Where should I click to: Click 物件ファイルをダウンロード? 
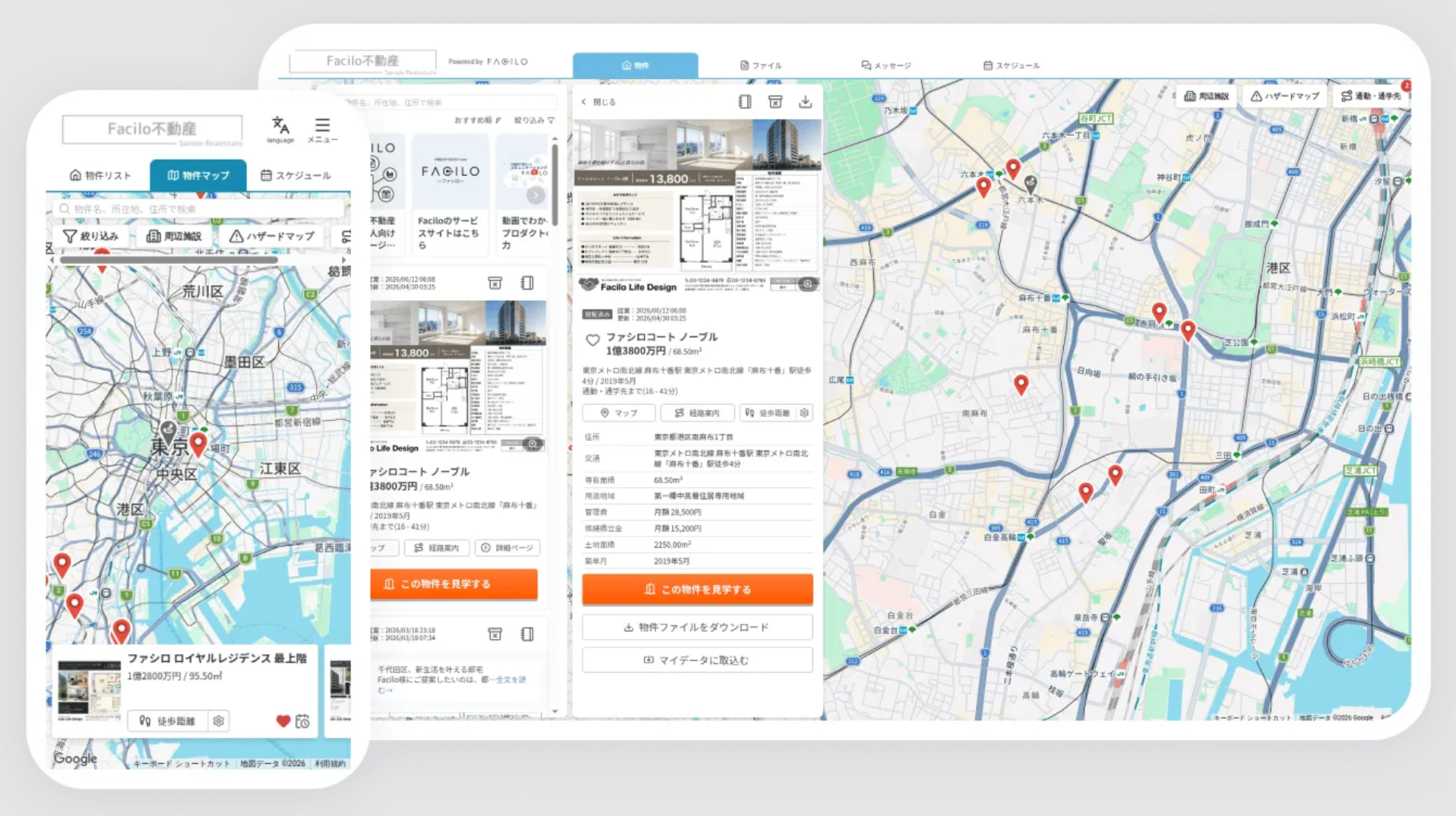click(698, 628)
